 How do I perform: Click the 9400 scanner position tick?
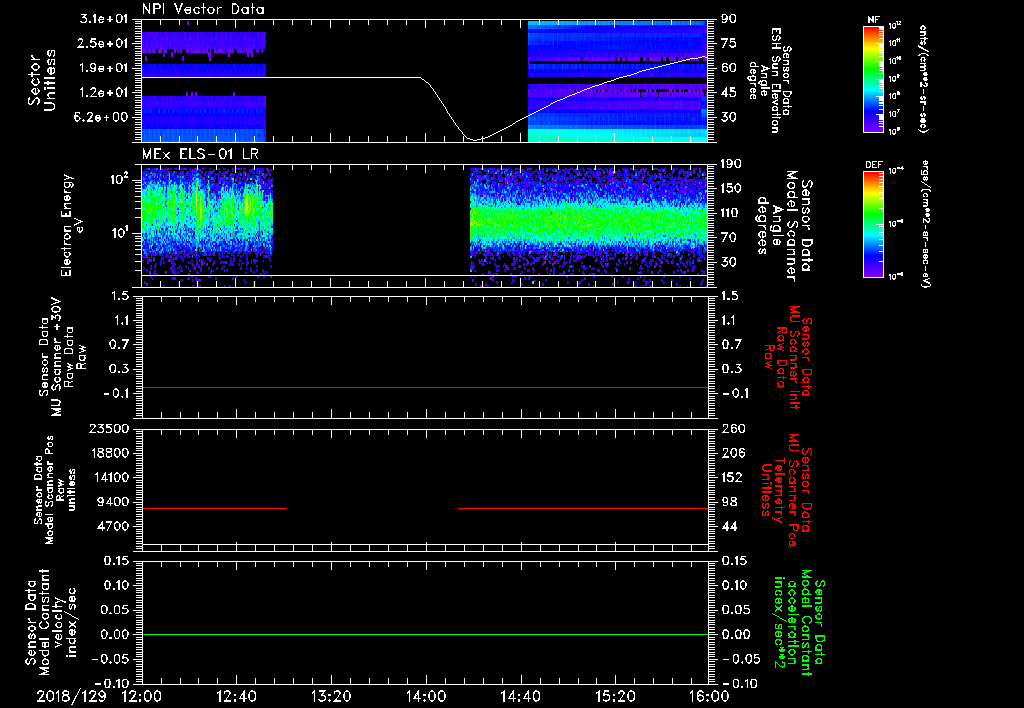click(x=112, y=502)
